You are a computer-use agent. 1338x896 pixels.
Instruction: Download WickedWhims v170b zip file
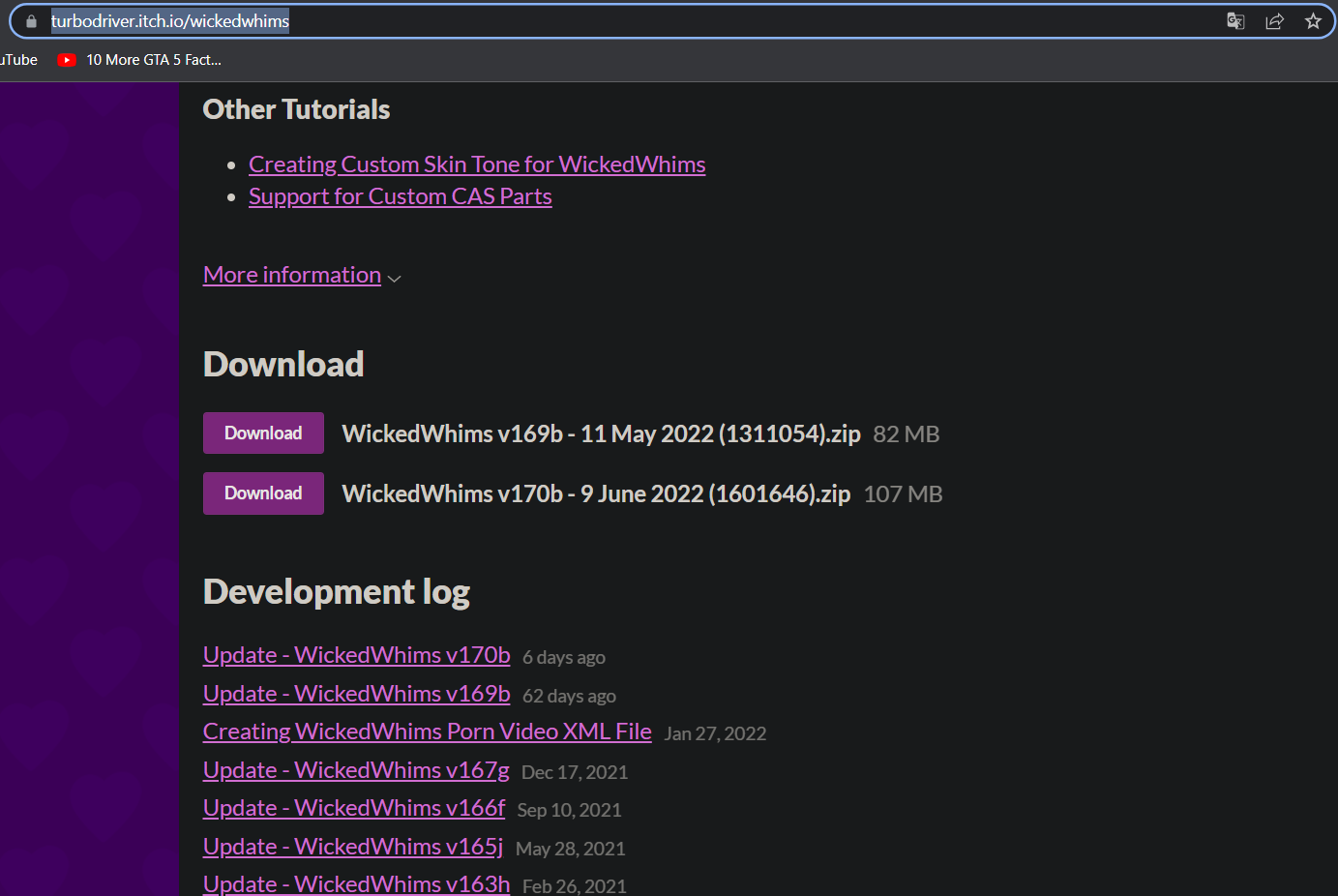263,493
